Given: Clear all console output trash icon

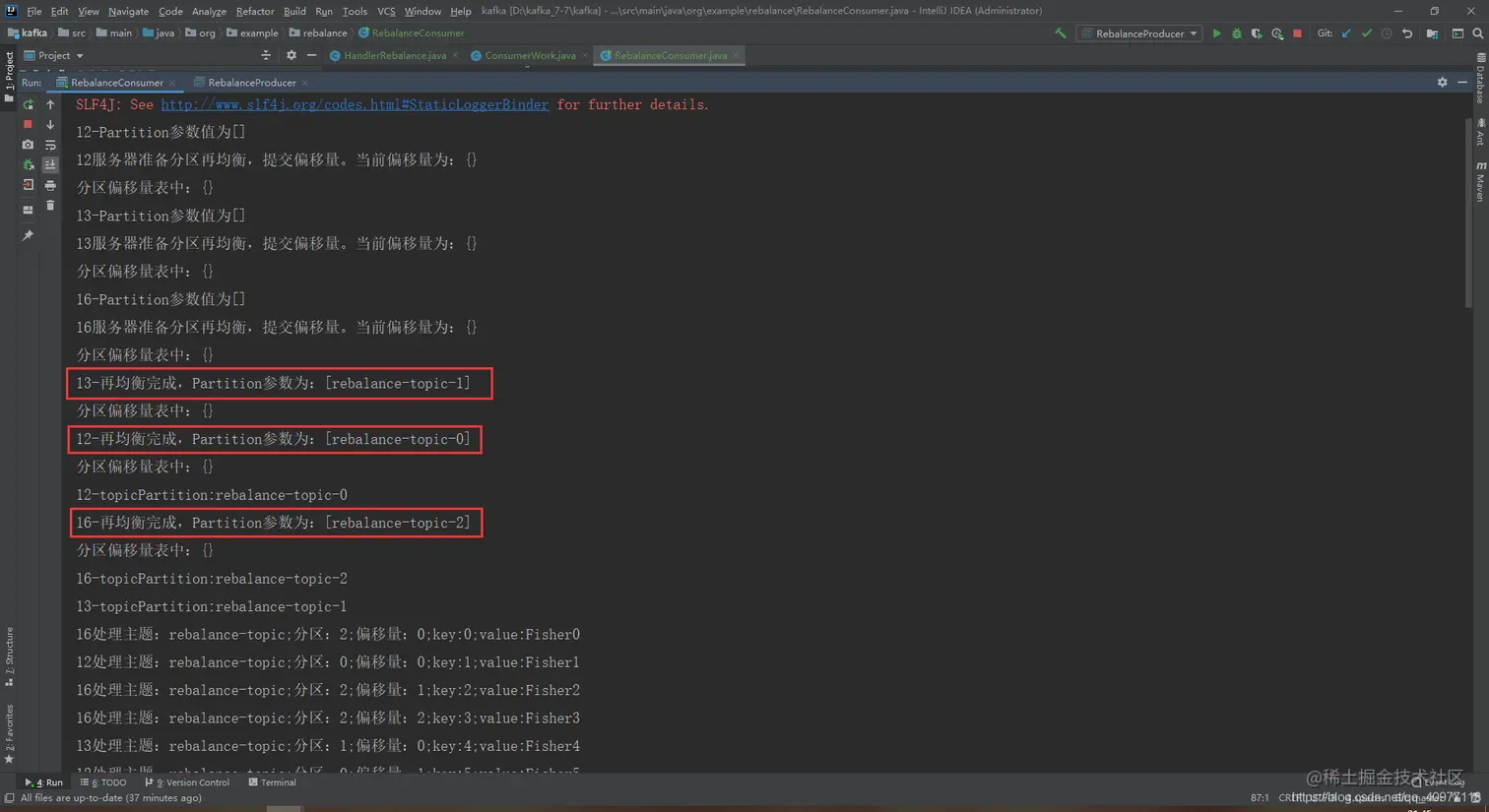Looking at the screenshot, I should 50,206.
